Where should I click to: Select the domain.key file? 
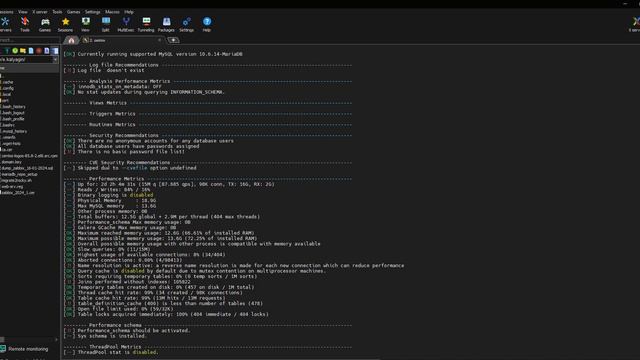pos(11,162)
